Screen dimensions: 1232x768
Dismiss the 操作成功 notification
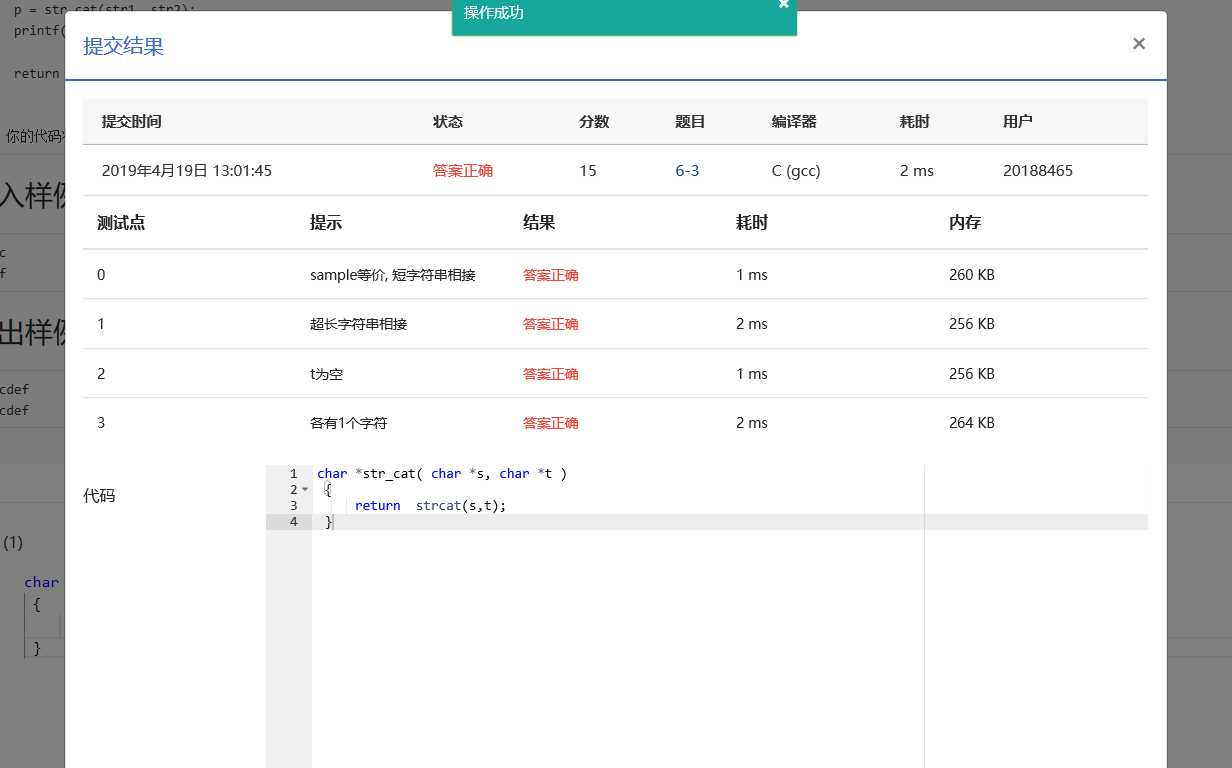(x=783, y=4)
